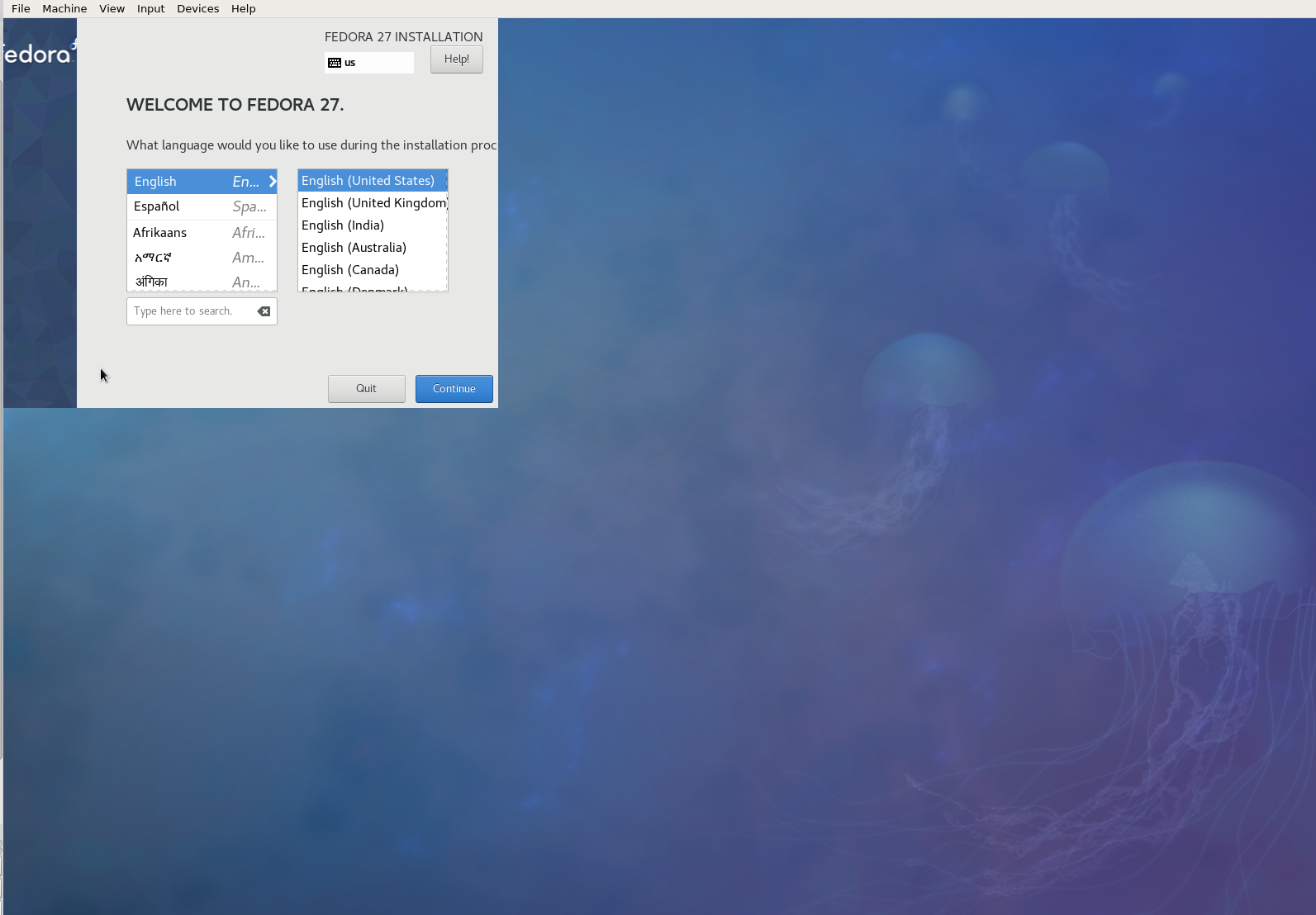Click the Fedora logo in sidebar
The image size is (1316, 915).
[x=40, y=55]
